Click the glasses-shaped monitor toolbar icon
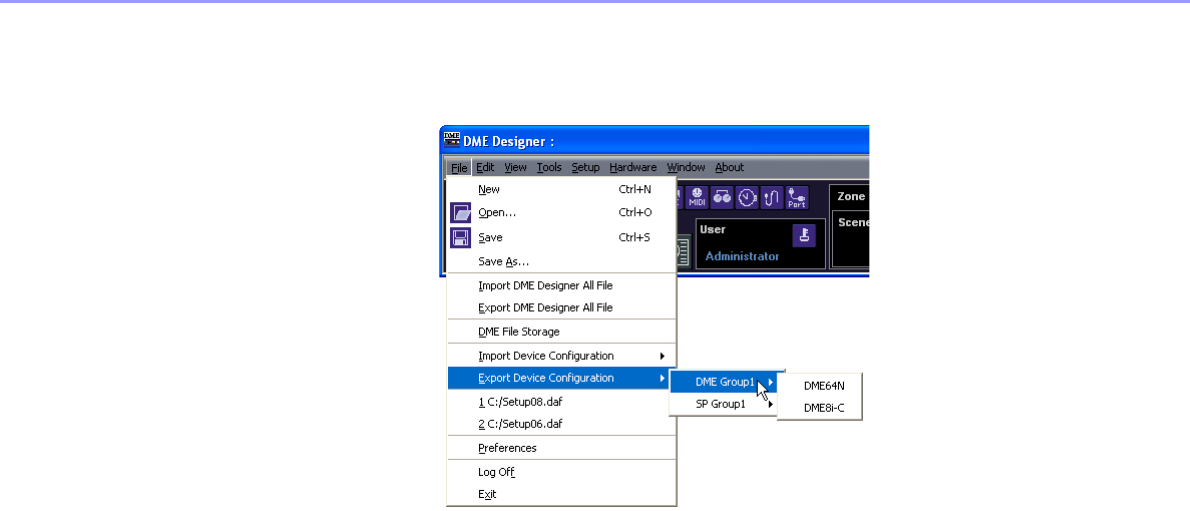 [722, 197]
